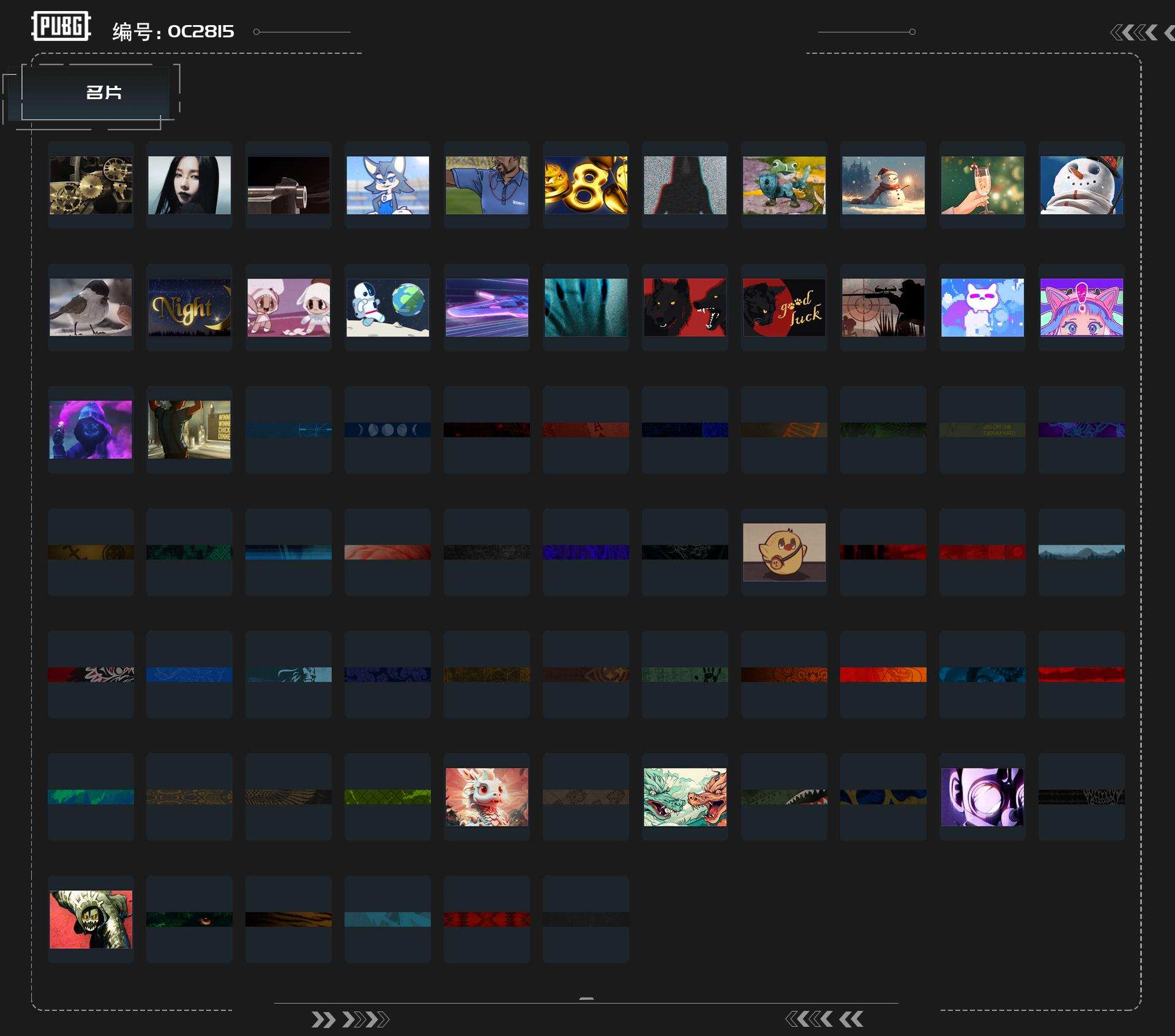The image size is (1175, 1036).
Task: Pick the white baby dragon card
Action: [487, 797]
